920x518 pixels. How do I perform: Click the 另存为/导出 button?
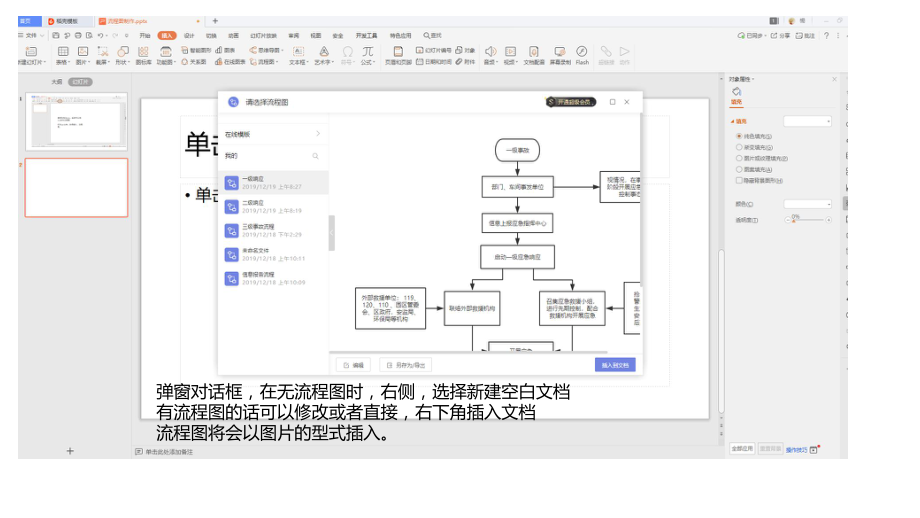(x=406, y=365)
